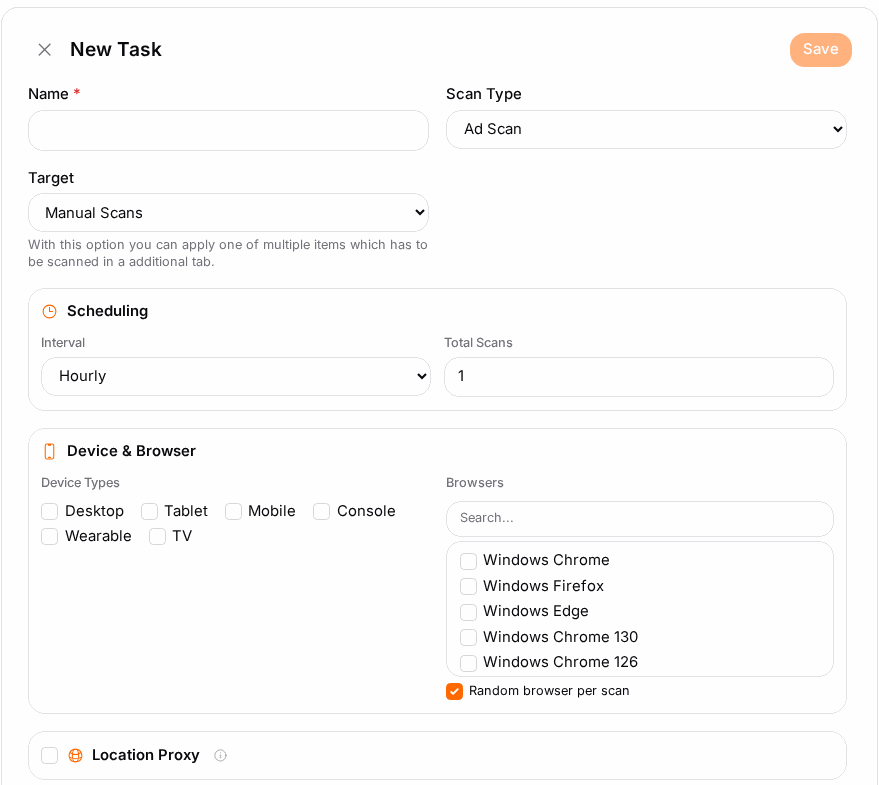Image resolution: width=879 pixels, height=785 pixels.
Task: Select the Windows Chrome 130 checkbox
Action: [x=468, y=638]
